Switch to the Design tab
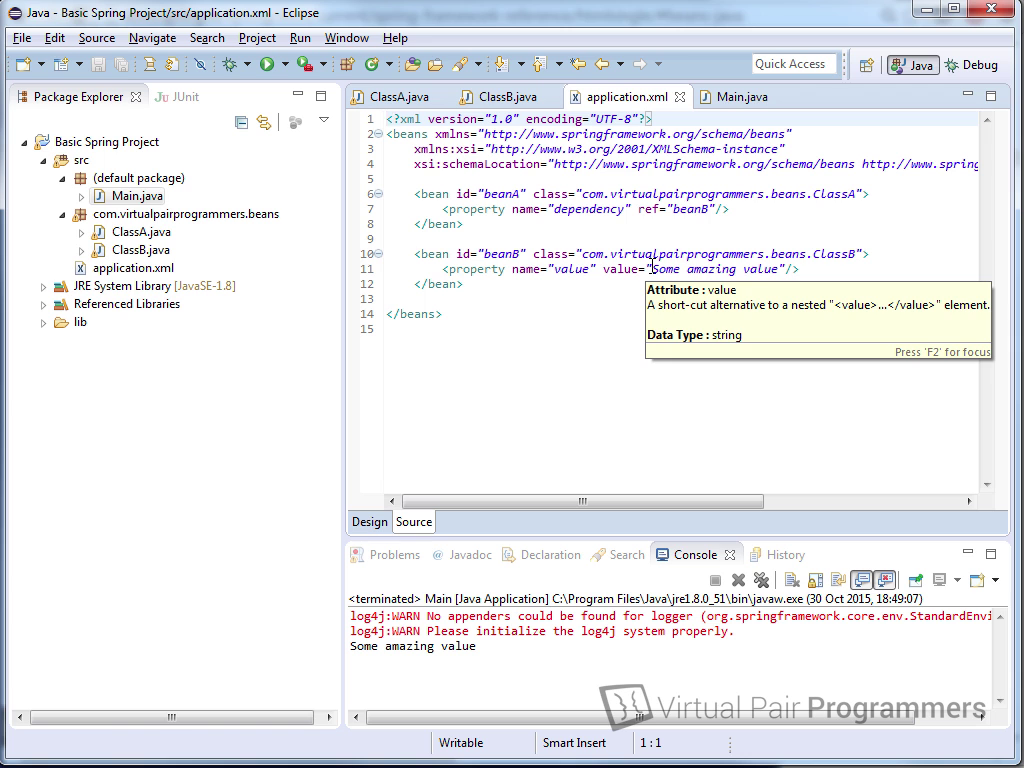 click(x=370, y=522)
